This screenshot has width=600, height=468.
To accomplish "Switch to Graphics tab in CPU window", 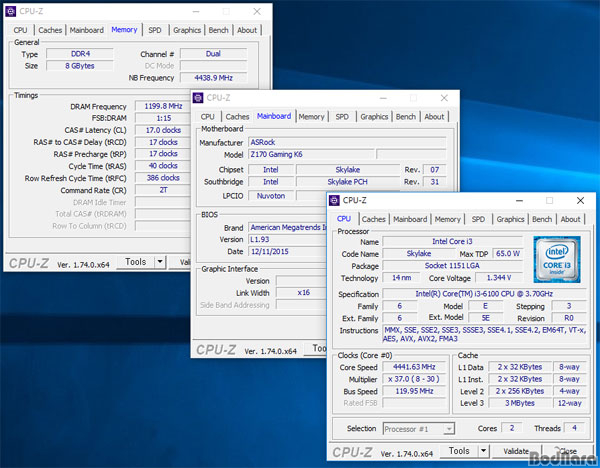I will 510,219.
